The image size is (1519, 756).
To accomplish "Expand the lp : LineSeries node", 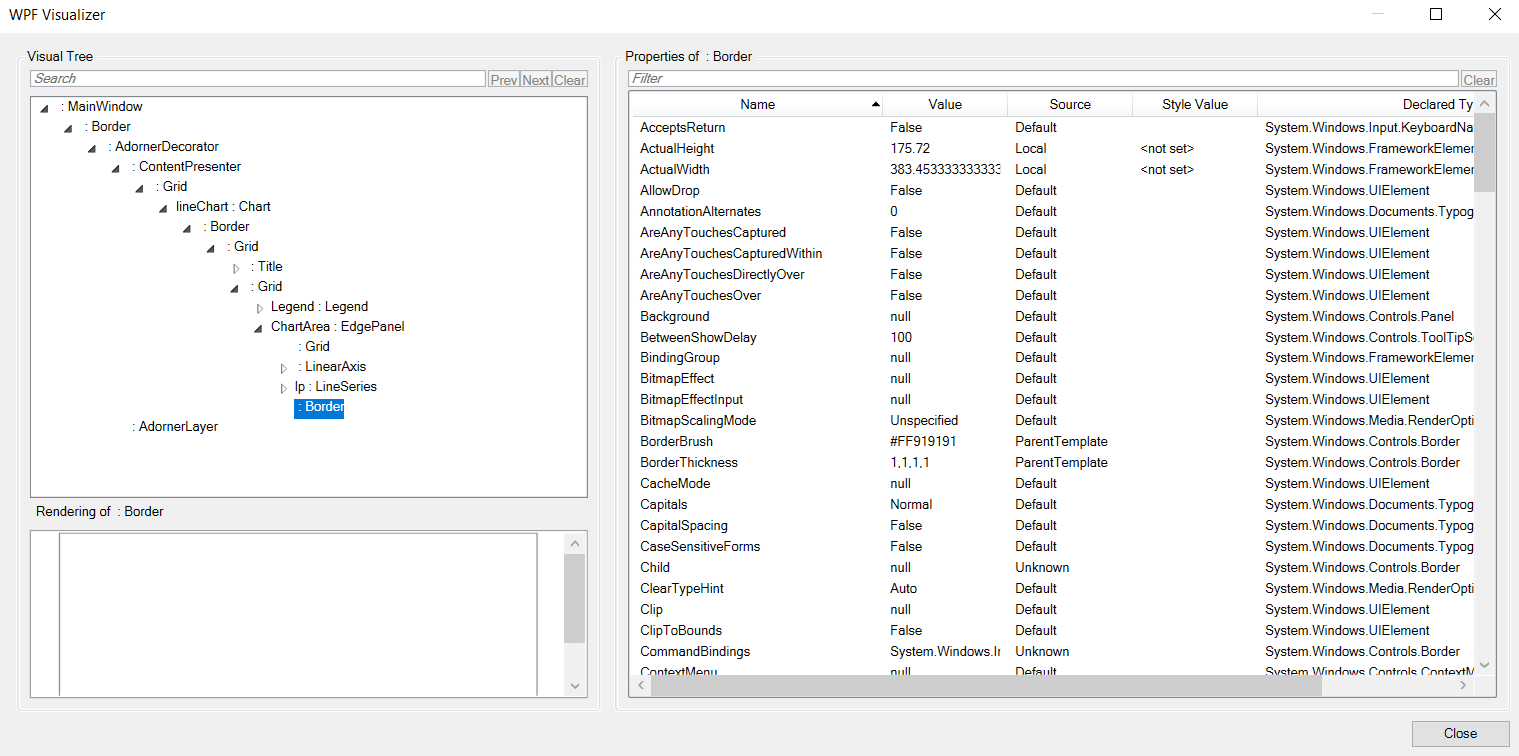I will (x=284, y=388).
